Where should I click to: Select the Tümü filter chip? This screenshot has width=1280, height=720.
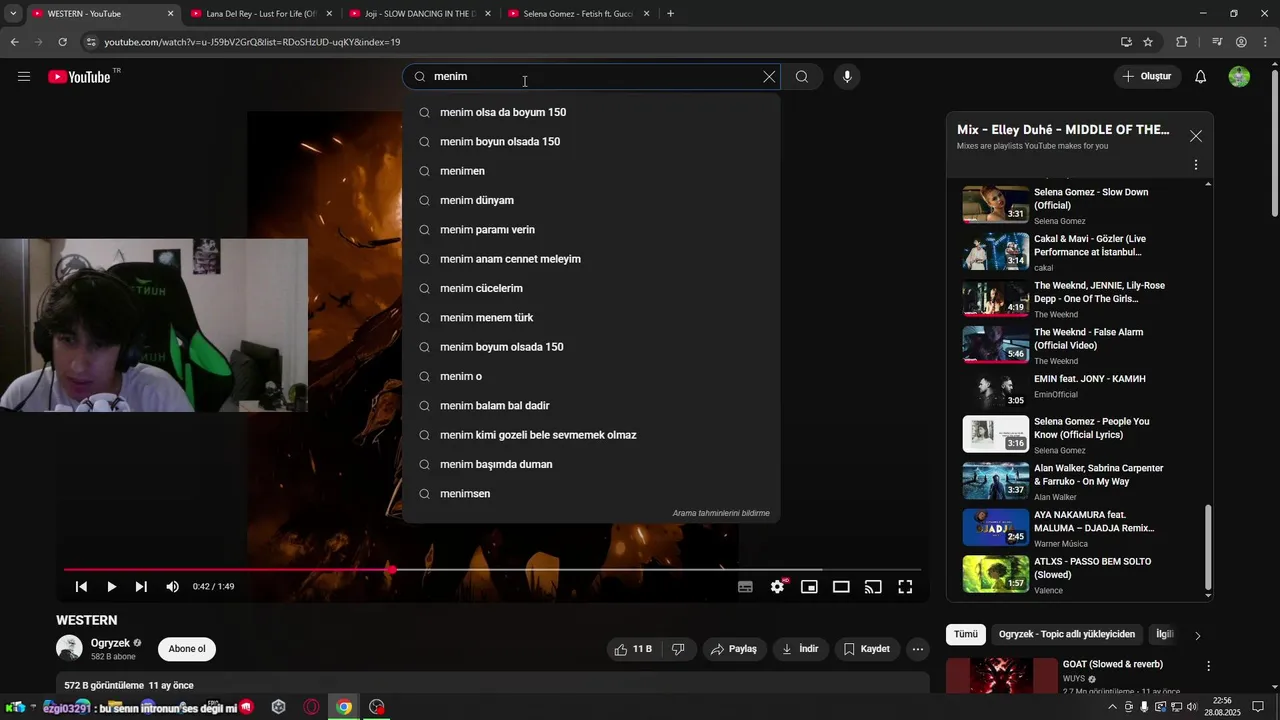(x=965, y=635)
